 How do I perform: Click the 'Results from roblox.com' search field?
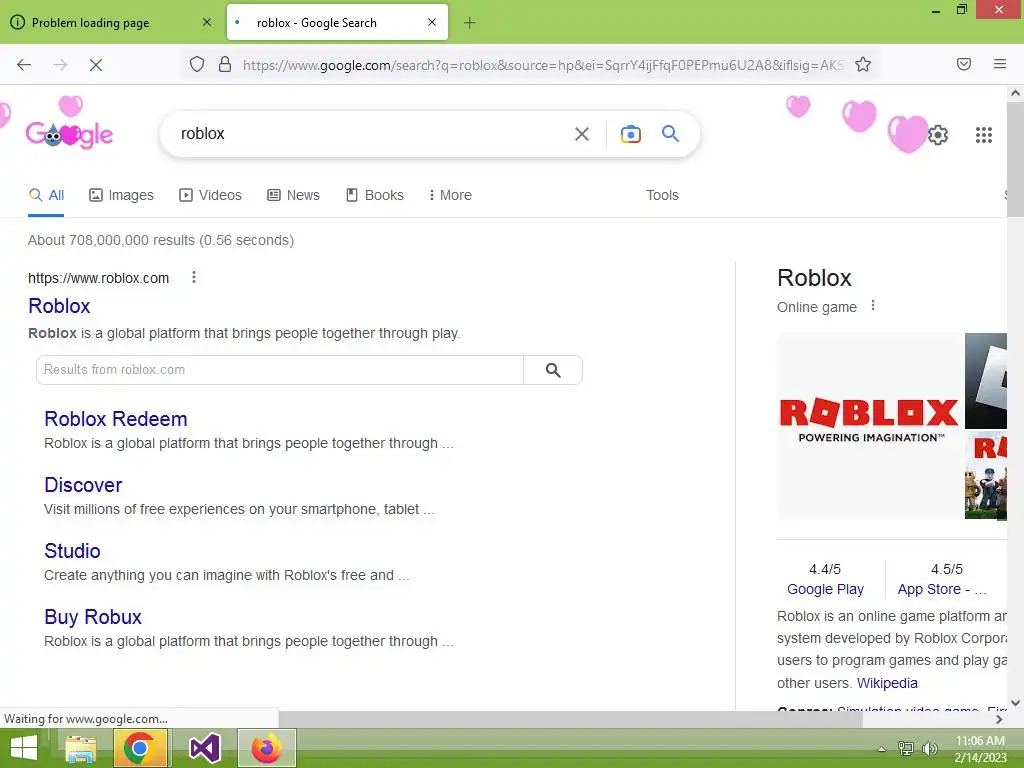[280, 370]
